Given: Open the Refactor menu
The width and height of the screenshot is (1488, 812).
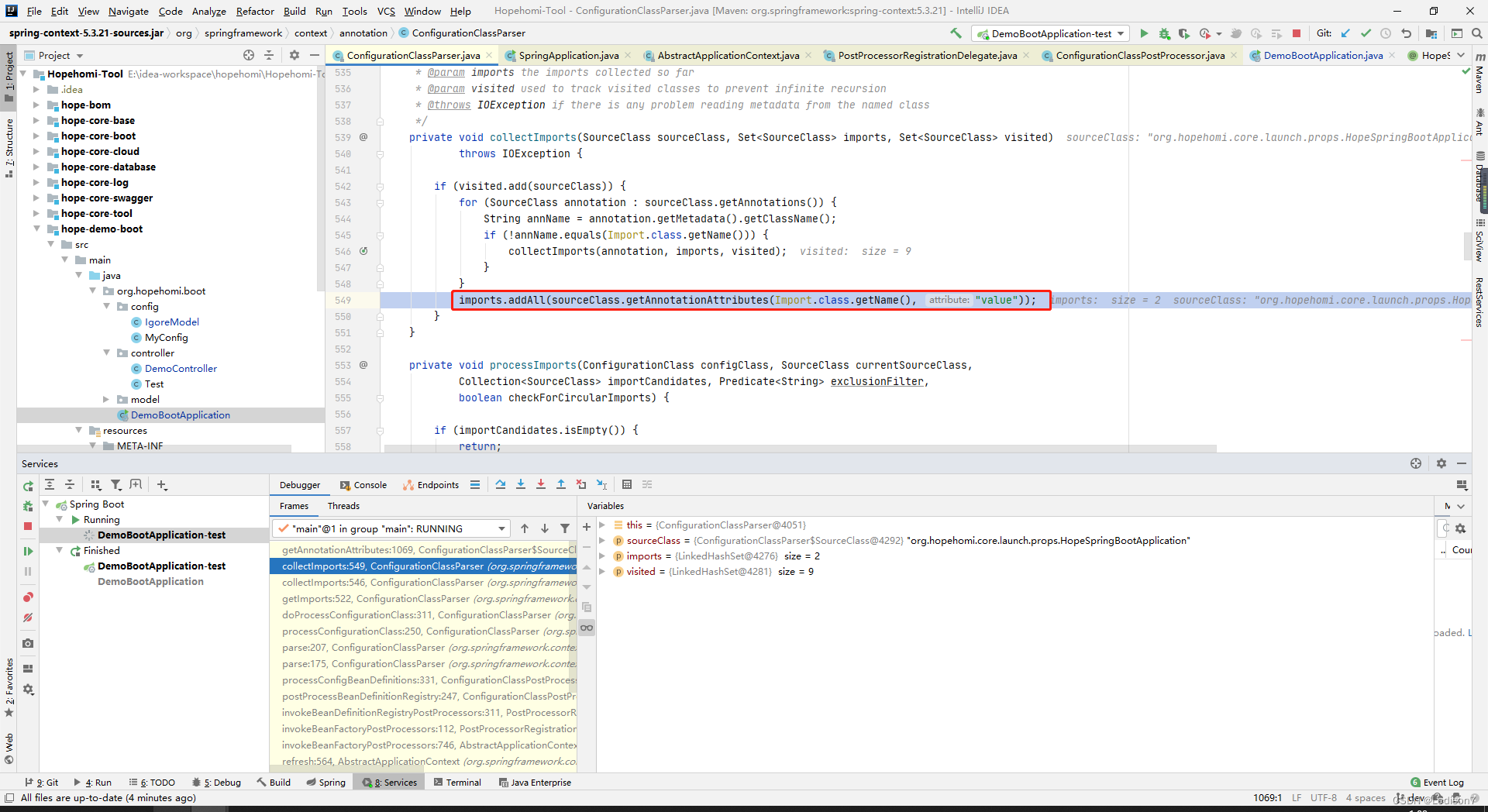Looking at the screenshot, I should [x=255, y=11].
